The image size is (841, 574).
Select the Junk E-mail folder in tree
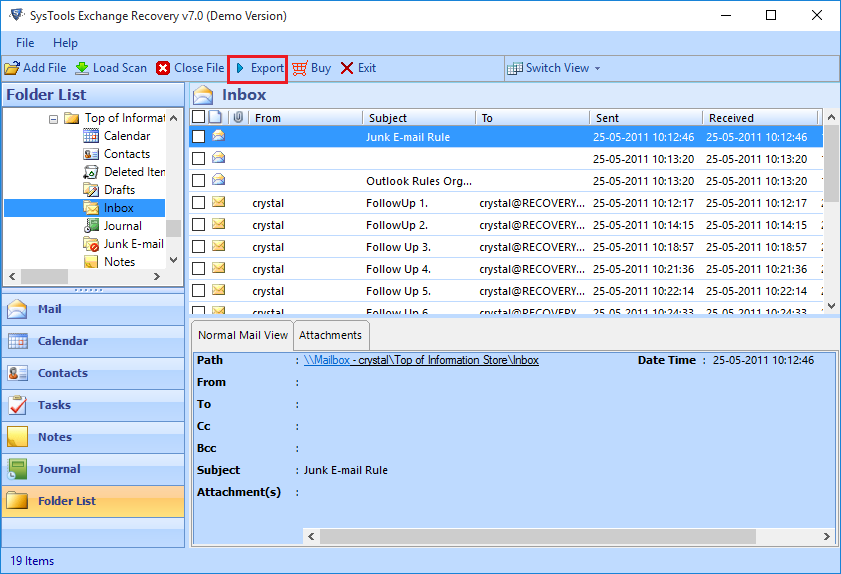click(x=134, y=244)
